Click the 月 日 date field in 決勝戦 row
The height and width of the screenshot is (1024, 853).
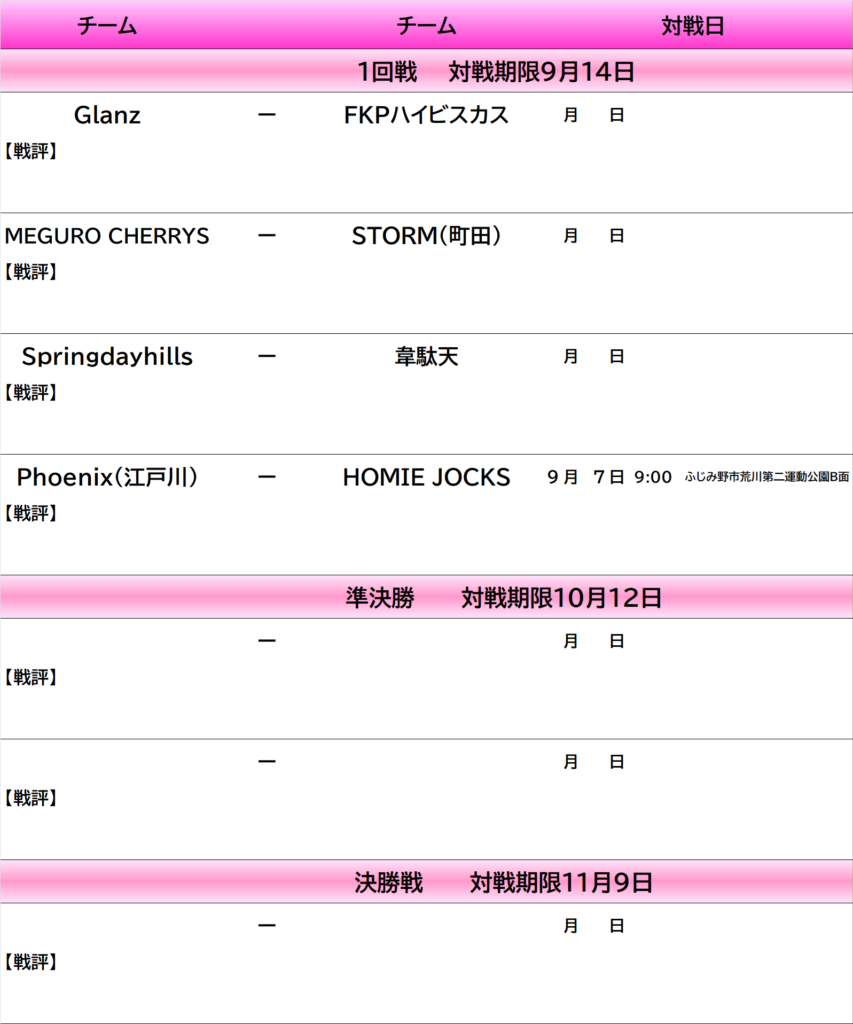[594, 926]
